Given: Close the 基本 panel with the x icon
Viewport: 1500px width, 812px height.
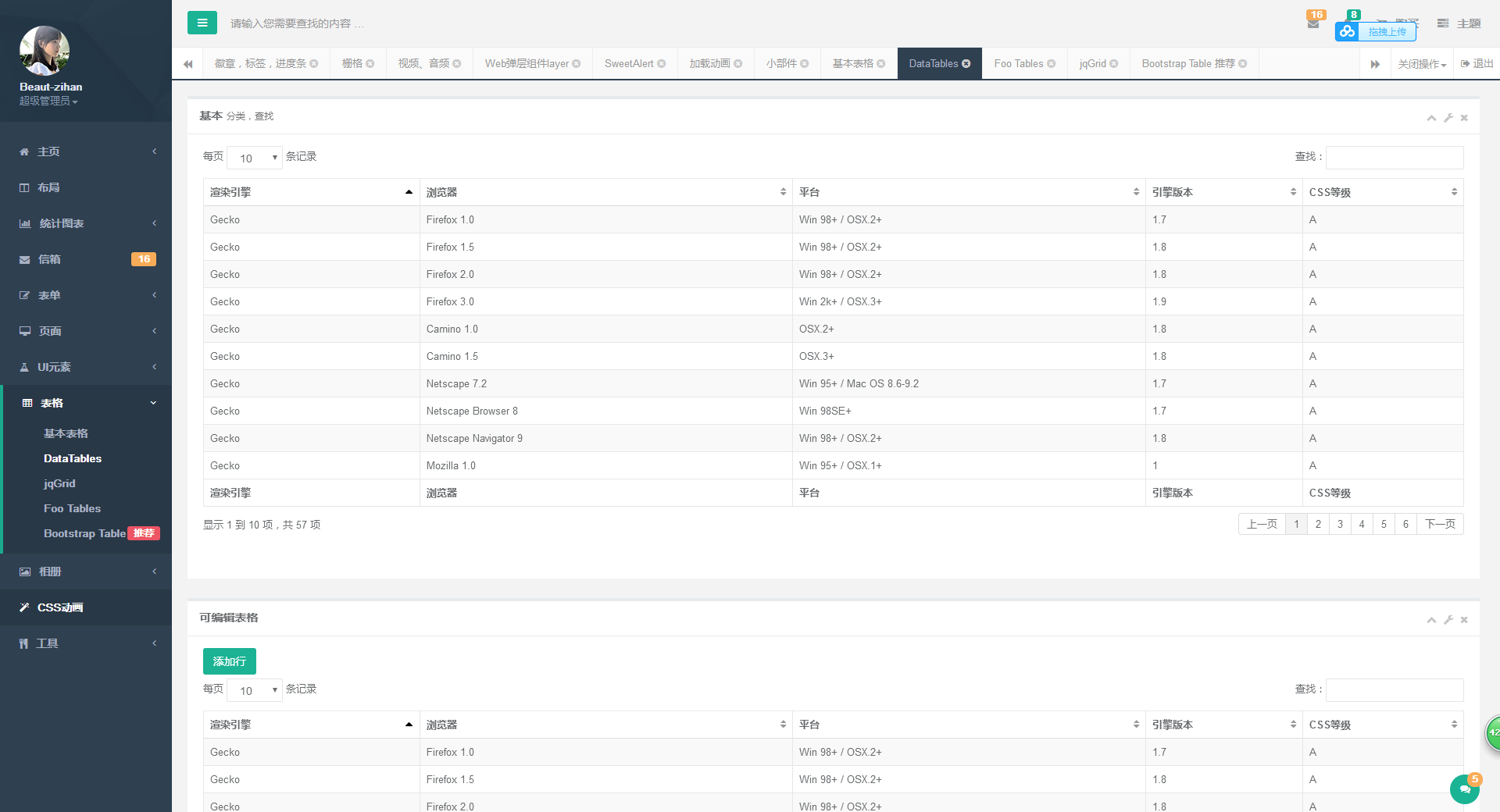Looking at the screenshot, I should [1464, 118].
